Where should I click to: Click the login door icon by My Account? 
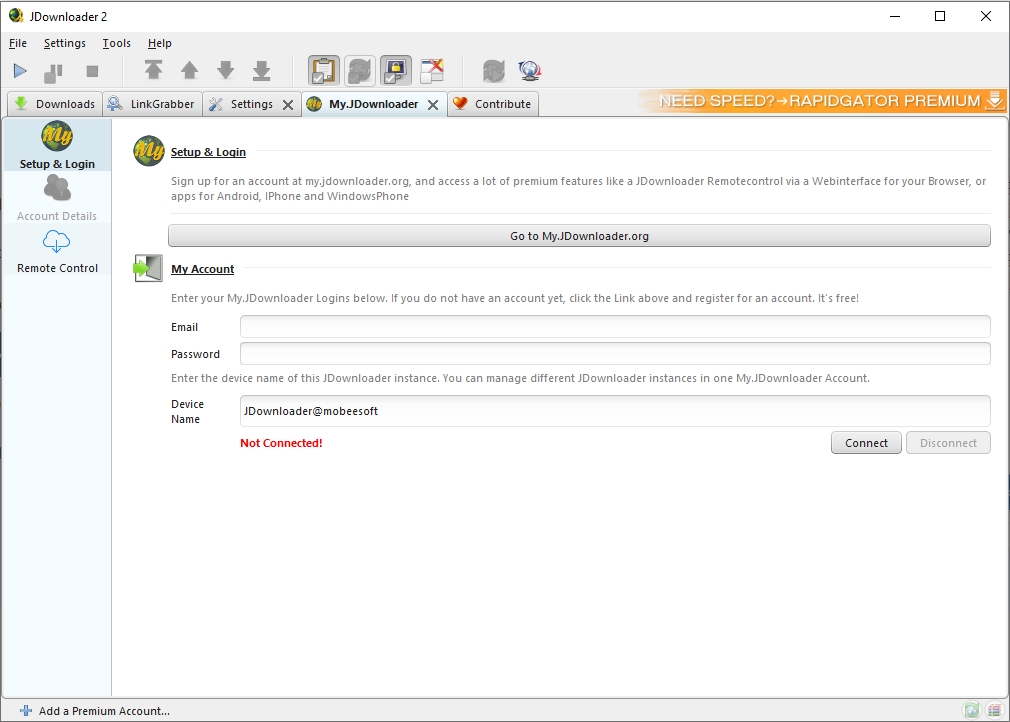tap(148, 268)
